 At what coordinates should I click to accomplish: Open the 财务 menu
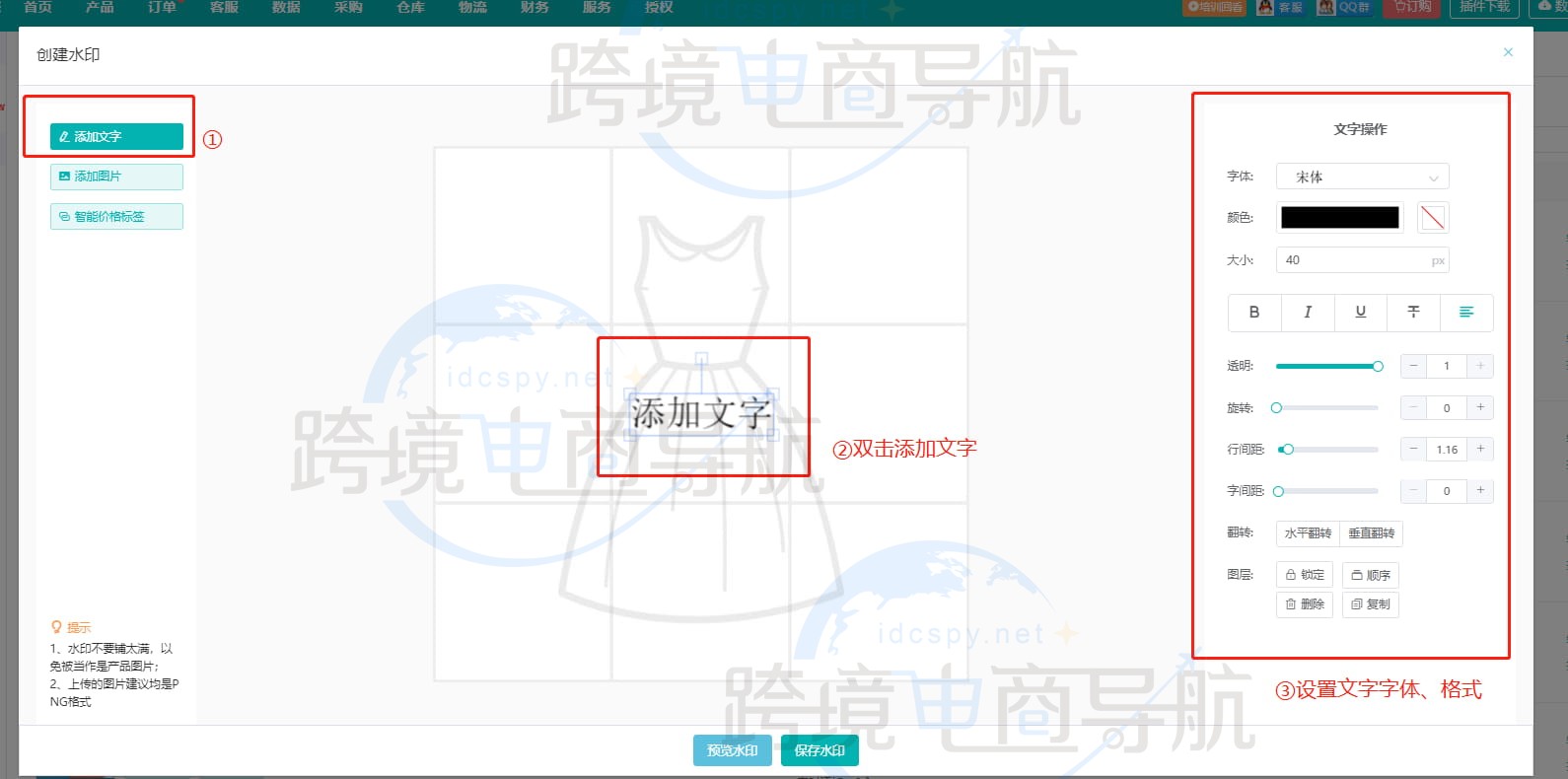coord(535,7)
